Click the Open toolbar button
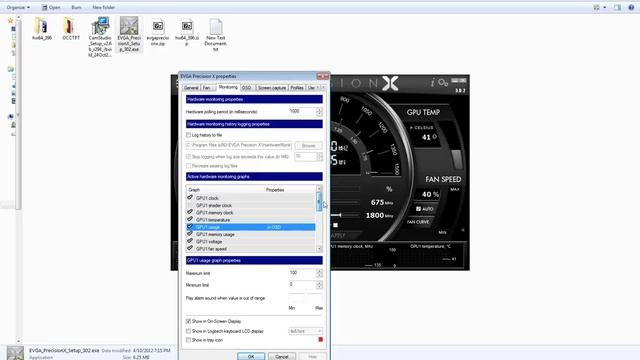This screenshot has height=360, width=640. 51,7
